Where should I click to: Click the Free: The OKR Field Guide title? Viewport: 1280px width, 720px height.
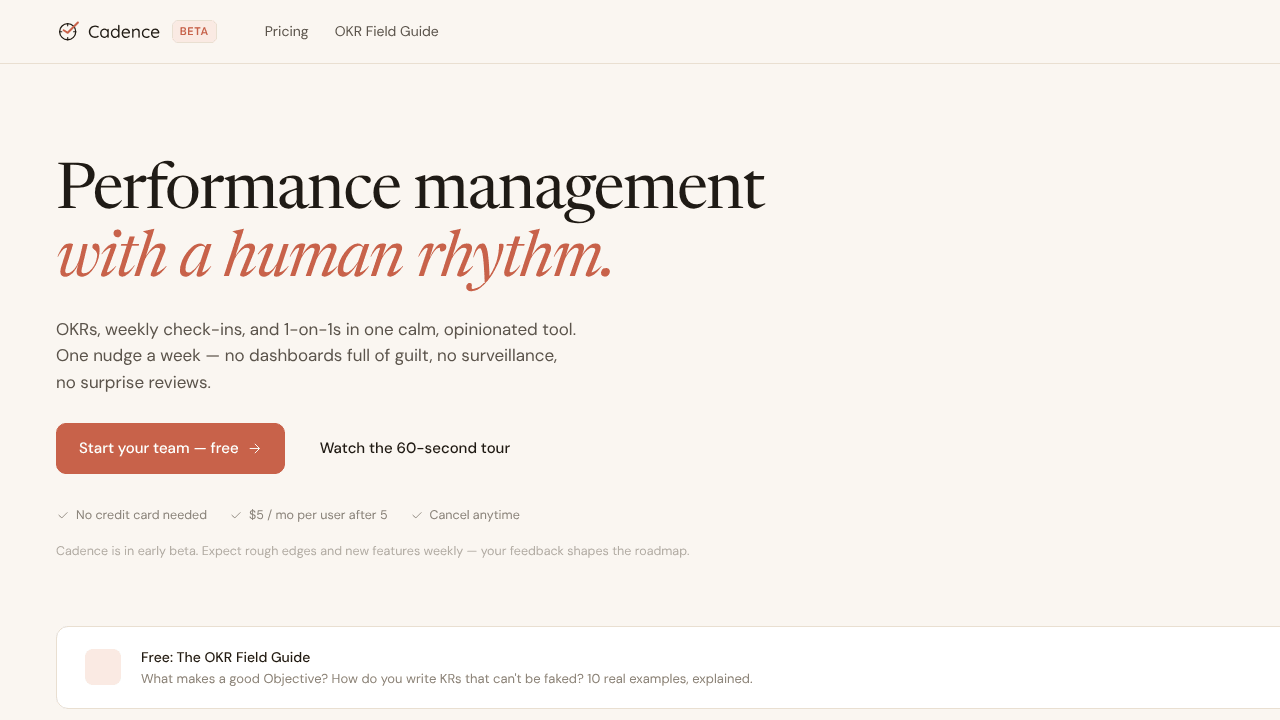(225, 657)
